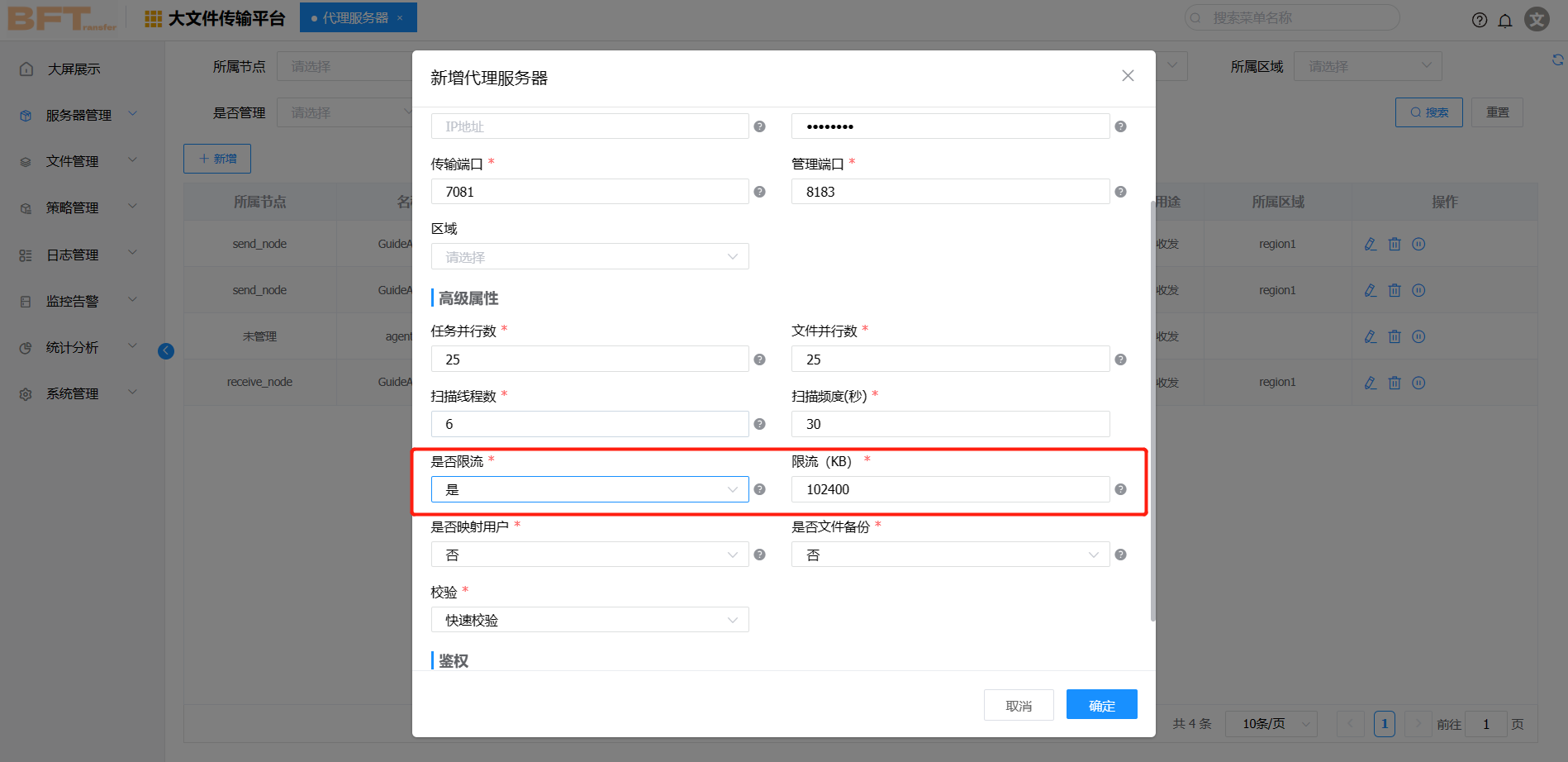Click help icon next to 文件并行数

1120,360
